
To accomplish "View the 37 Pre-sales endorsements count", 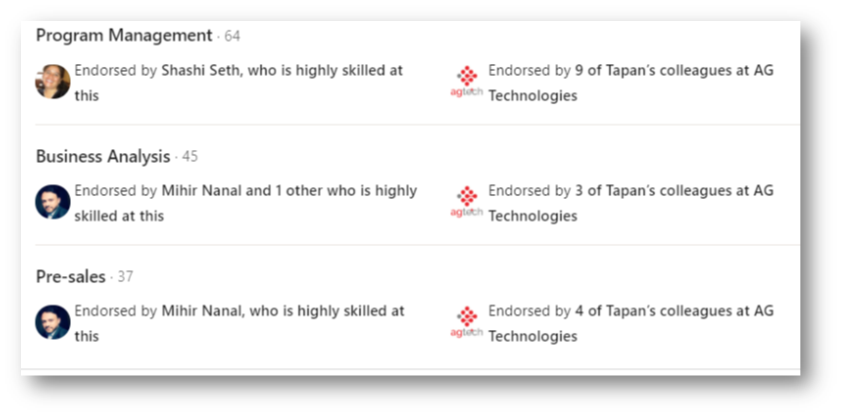I will click(x=125, y=277).
